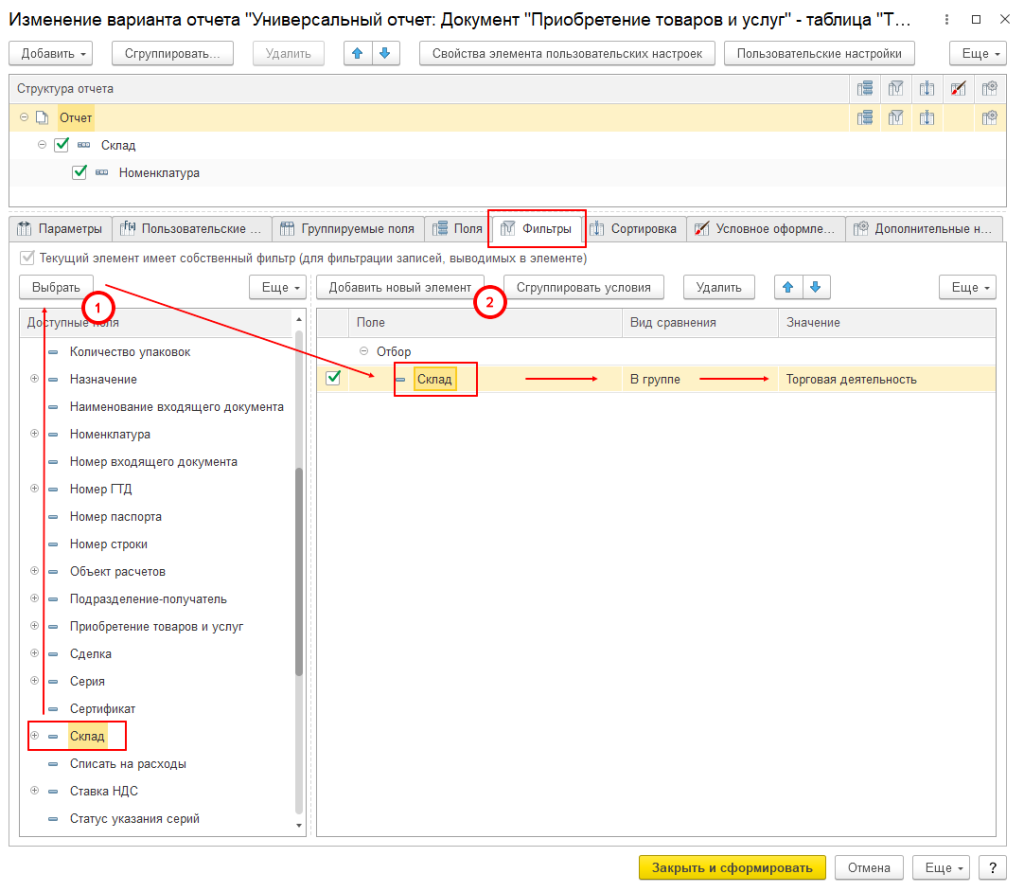This screenshot has height=892, width=1024.
Task: Click sorting icon in Отчет row
Action: (x=927, y=118)
